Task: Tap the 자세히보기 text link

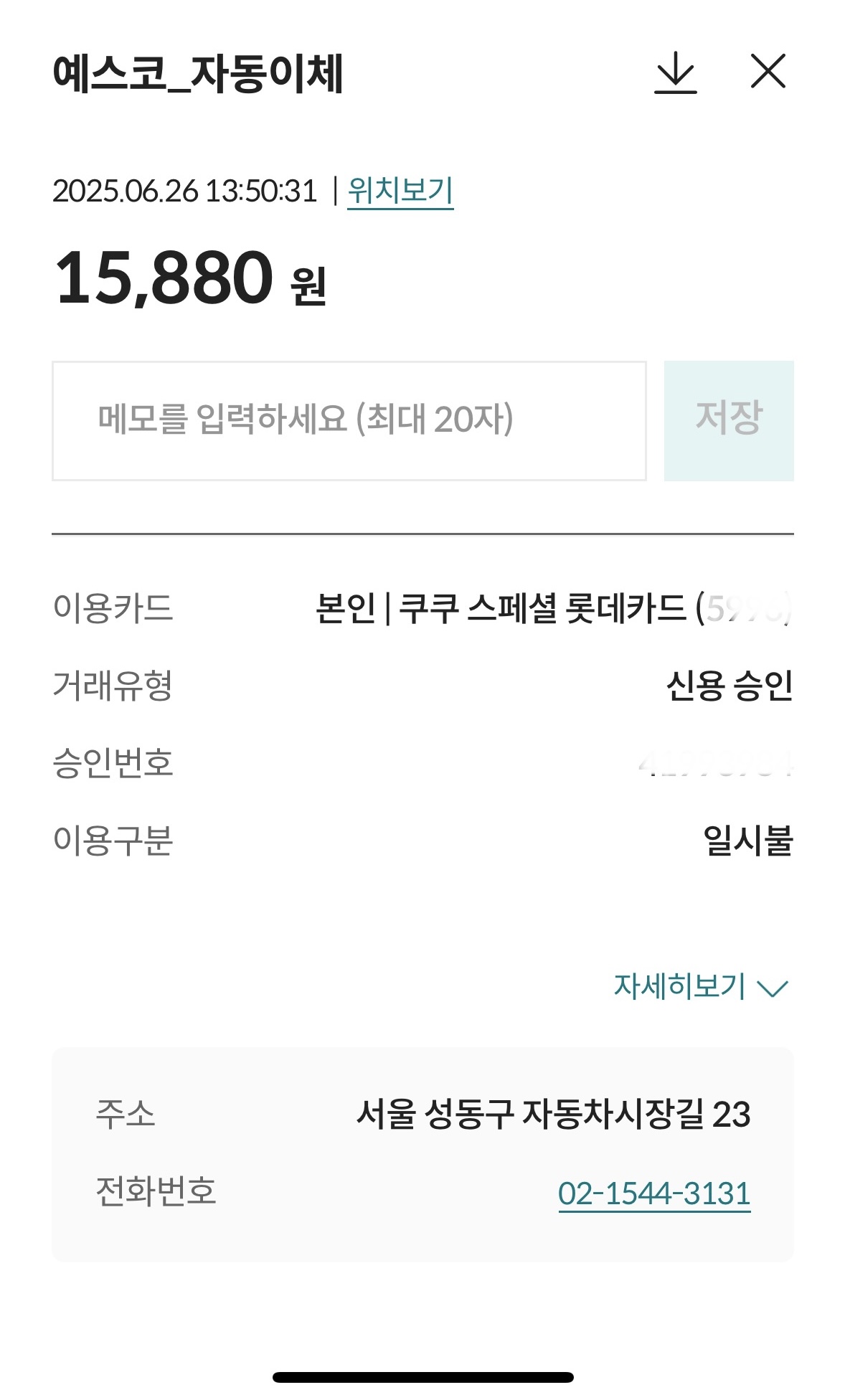Action: pyautogui.click(x=679, y=987)
